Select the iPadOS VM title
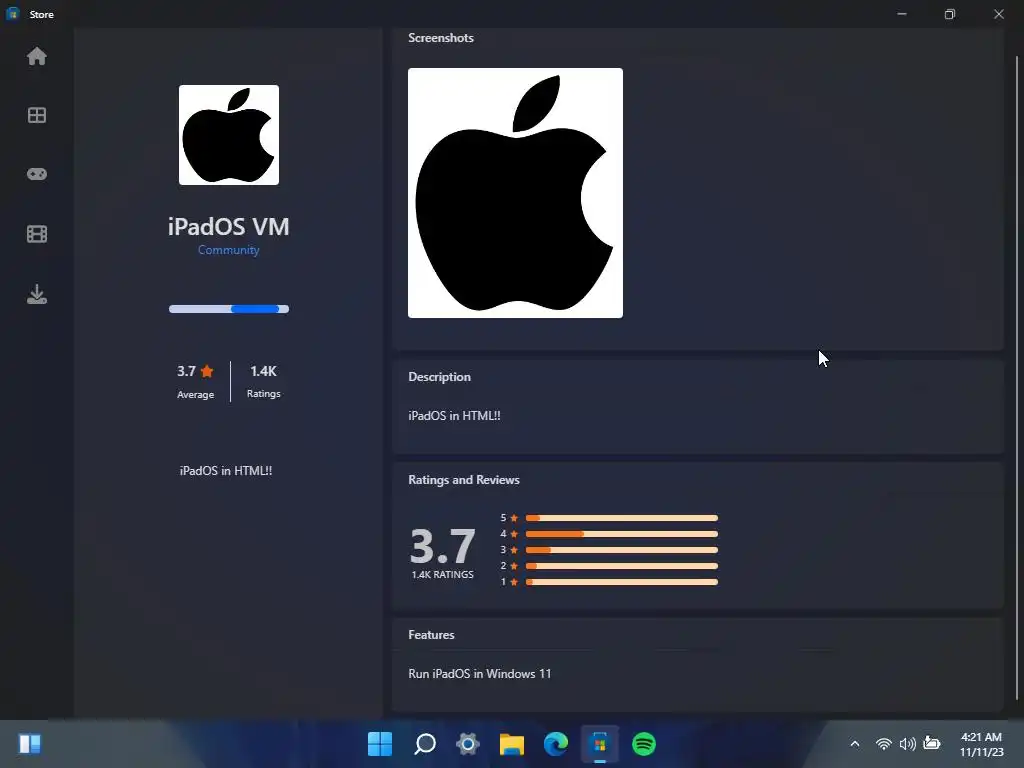 [x=229, y=227]
